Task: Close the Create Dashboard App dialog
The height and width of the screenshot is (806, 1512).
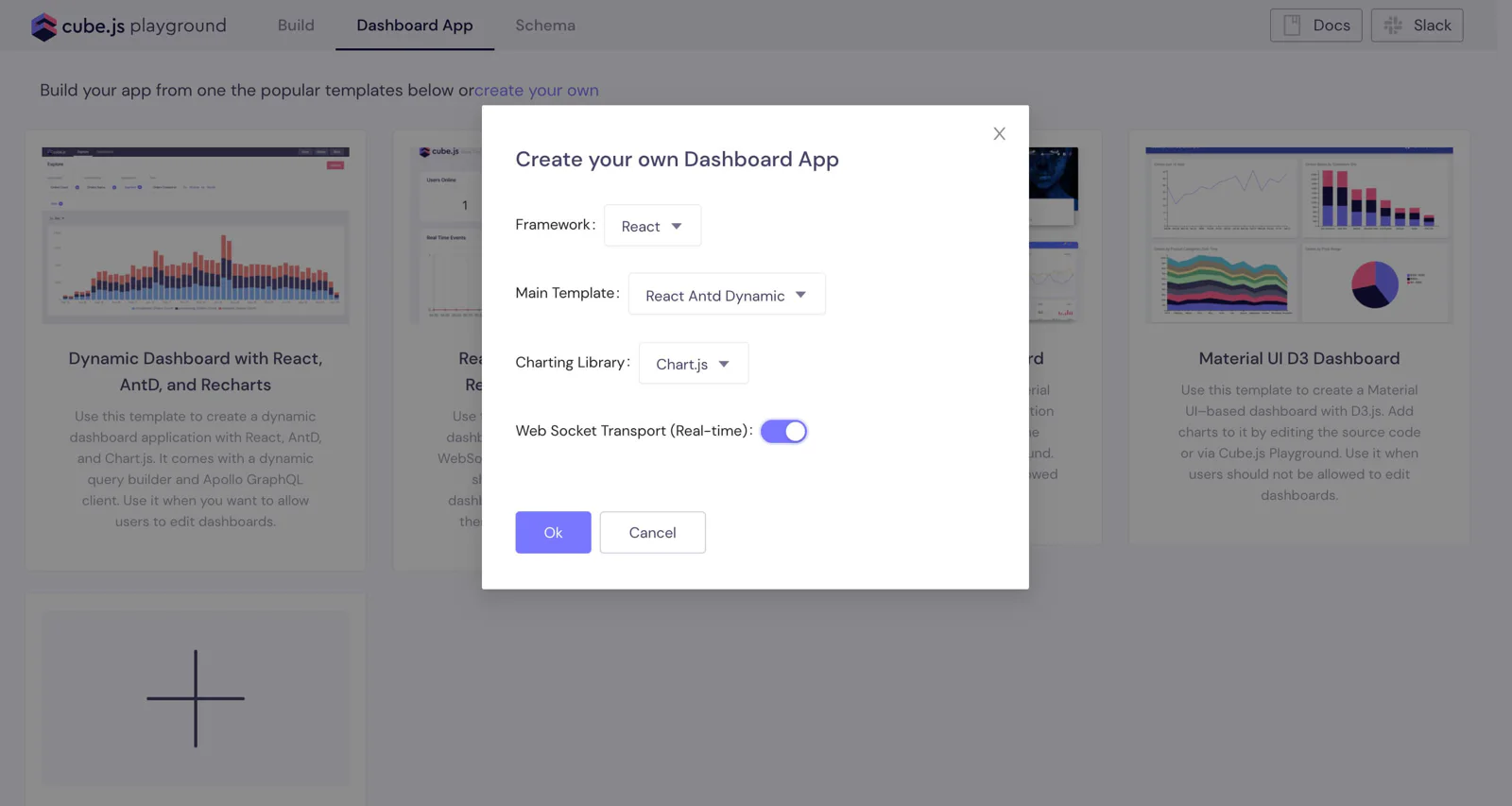Action: [999, 134]
